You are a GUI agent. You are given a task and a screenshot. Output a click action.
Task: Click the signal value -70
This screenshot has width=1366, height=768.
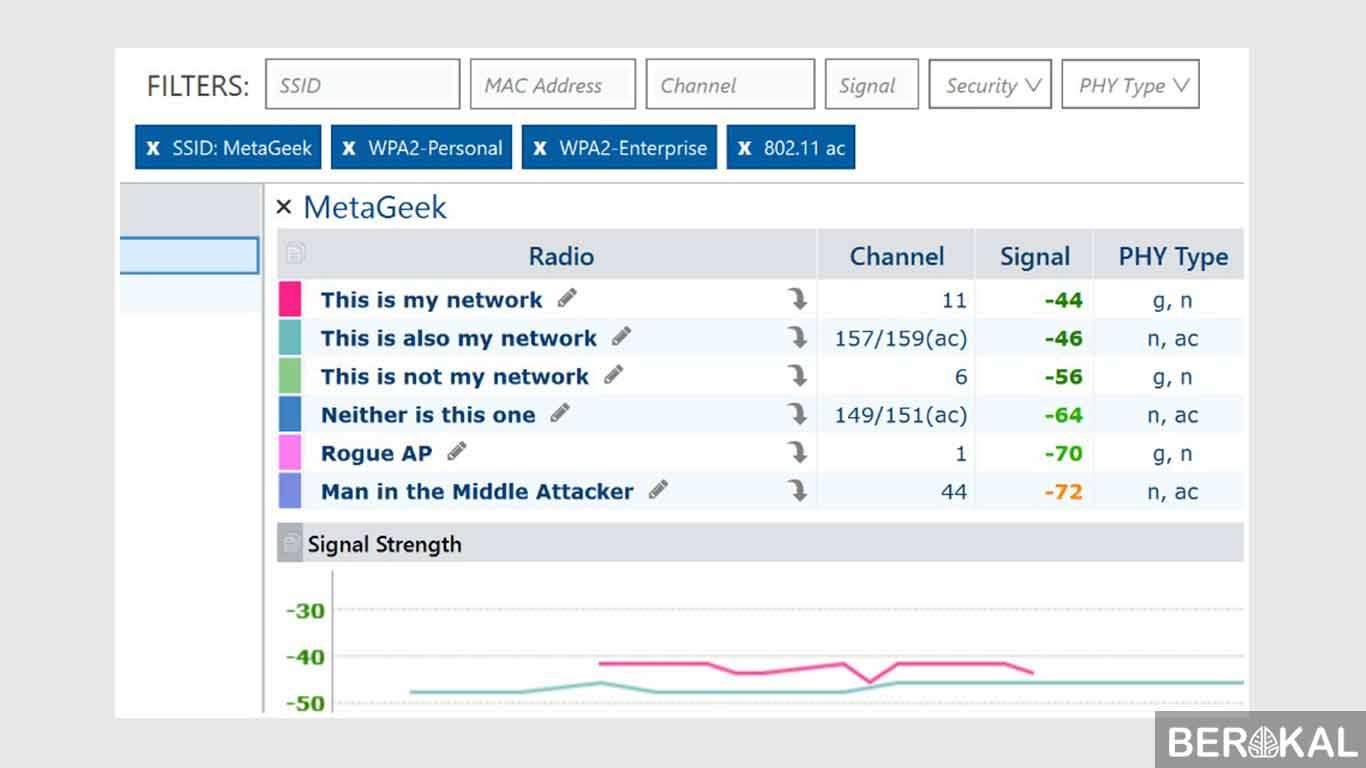1063,453
